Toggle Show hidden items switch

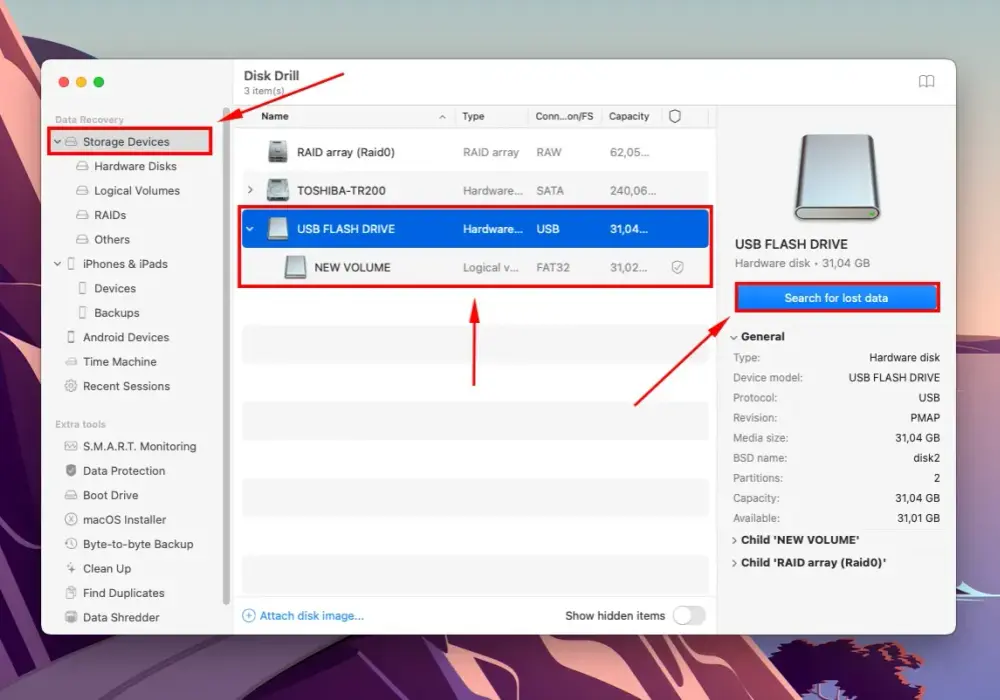[689, 615]
